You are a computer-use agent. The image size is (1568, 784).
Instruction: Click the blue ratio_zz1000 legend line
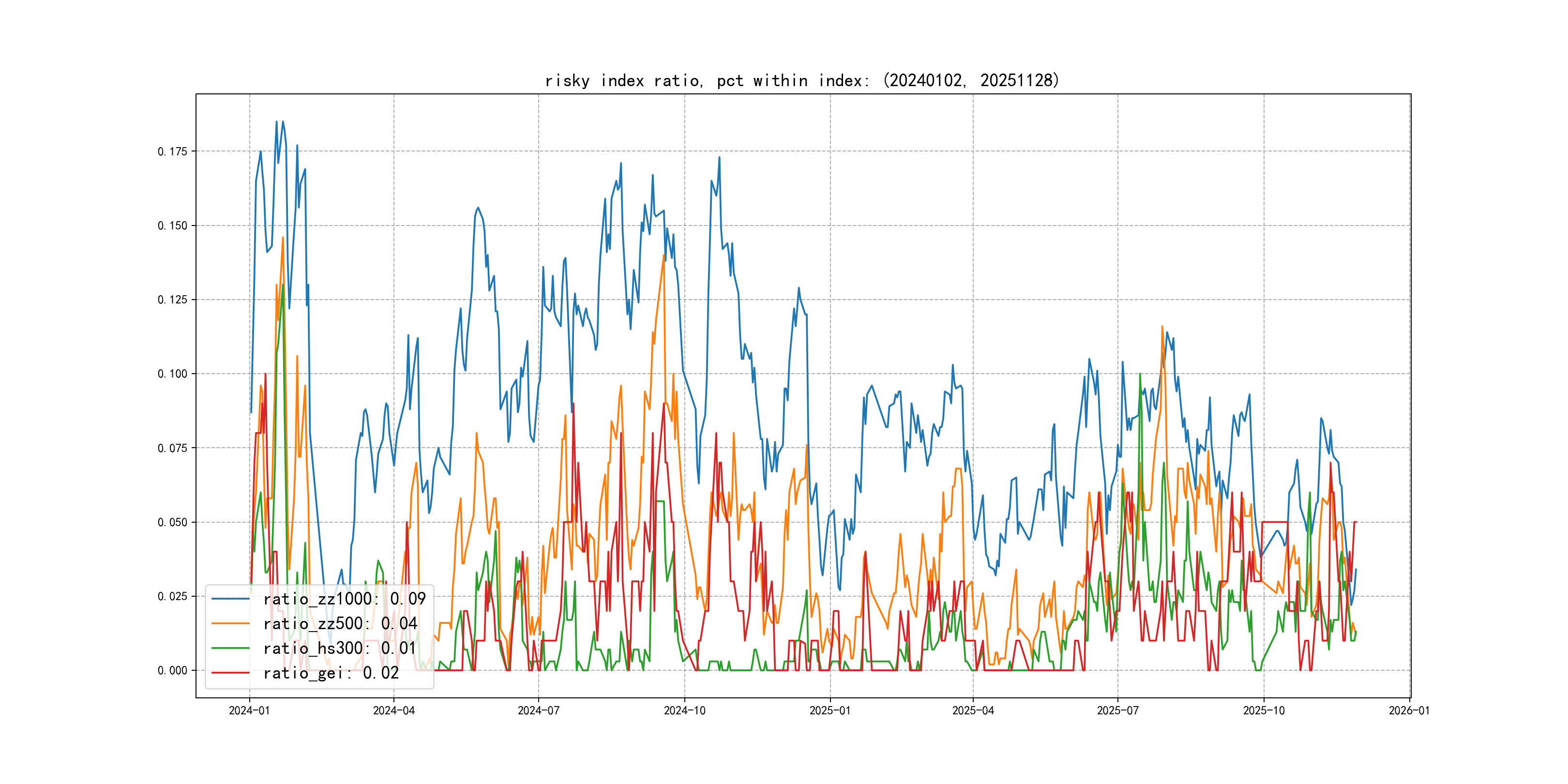click(230, 599)
